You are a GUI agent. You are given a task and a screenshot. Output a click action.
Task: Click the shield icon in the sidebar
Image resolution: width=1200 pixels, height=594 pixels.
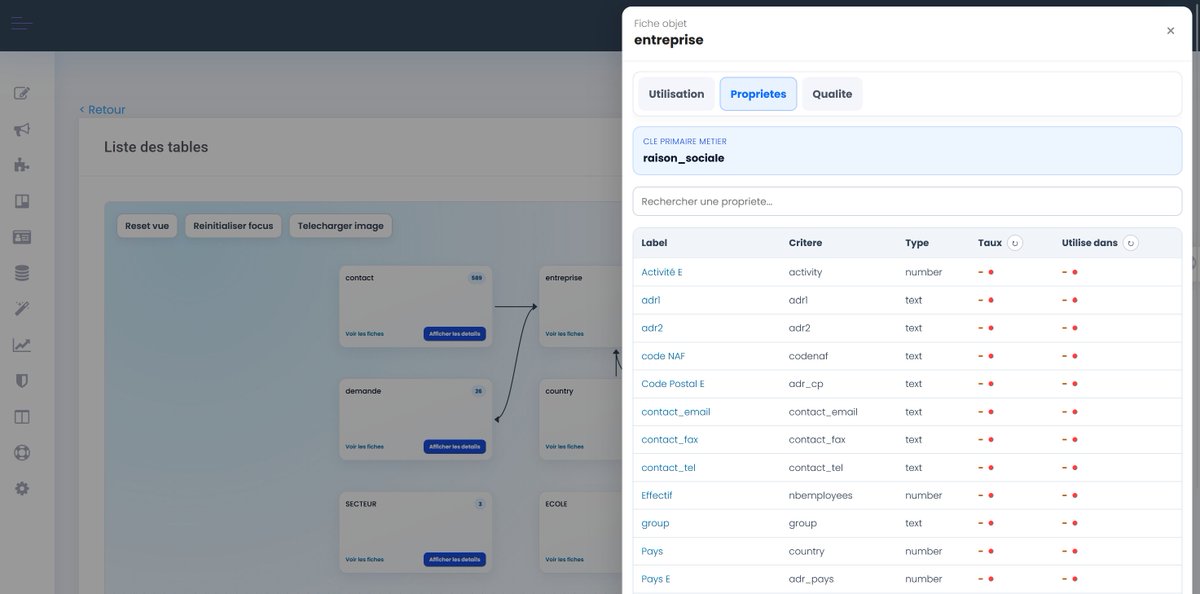22,380
